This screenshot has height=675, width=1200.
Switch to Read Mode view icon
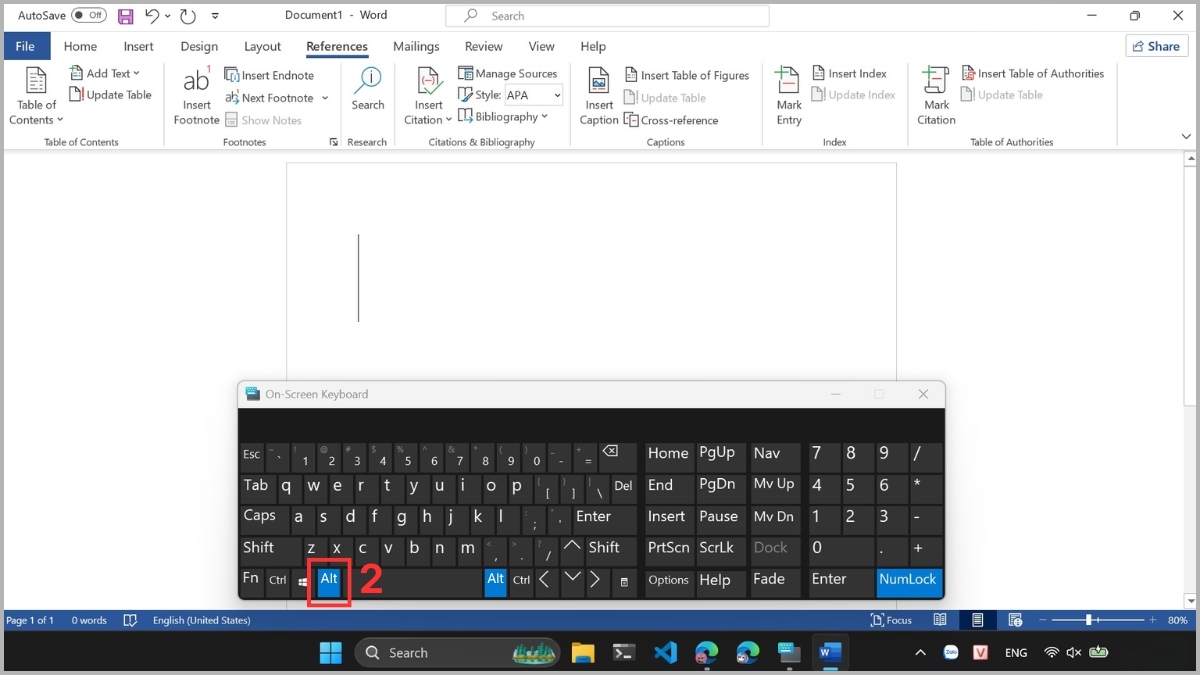941,620
